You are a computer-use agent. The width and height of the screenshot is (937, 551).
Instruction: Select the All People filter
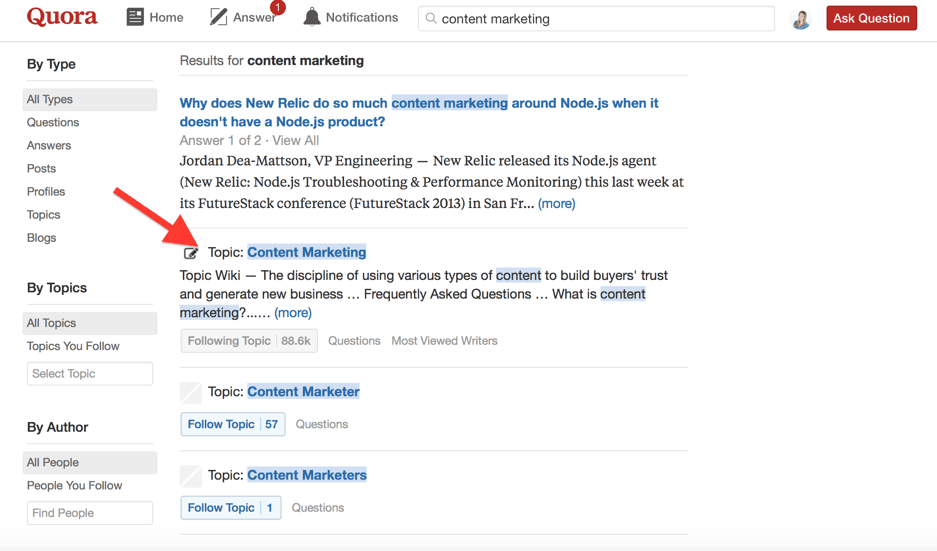pyautogui.click(x=90, y=463)
